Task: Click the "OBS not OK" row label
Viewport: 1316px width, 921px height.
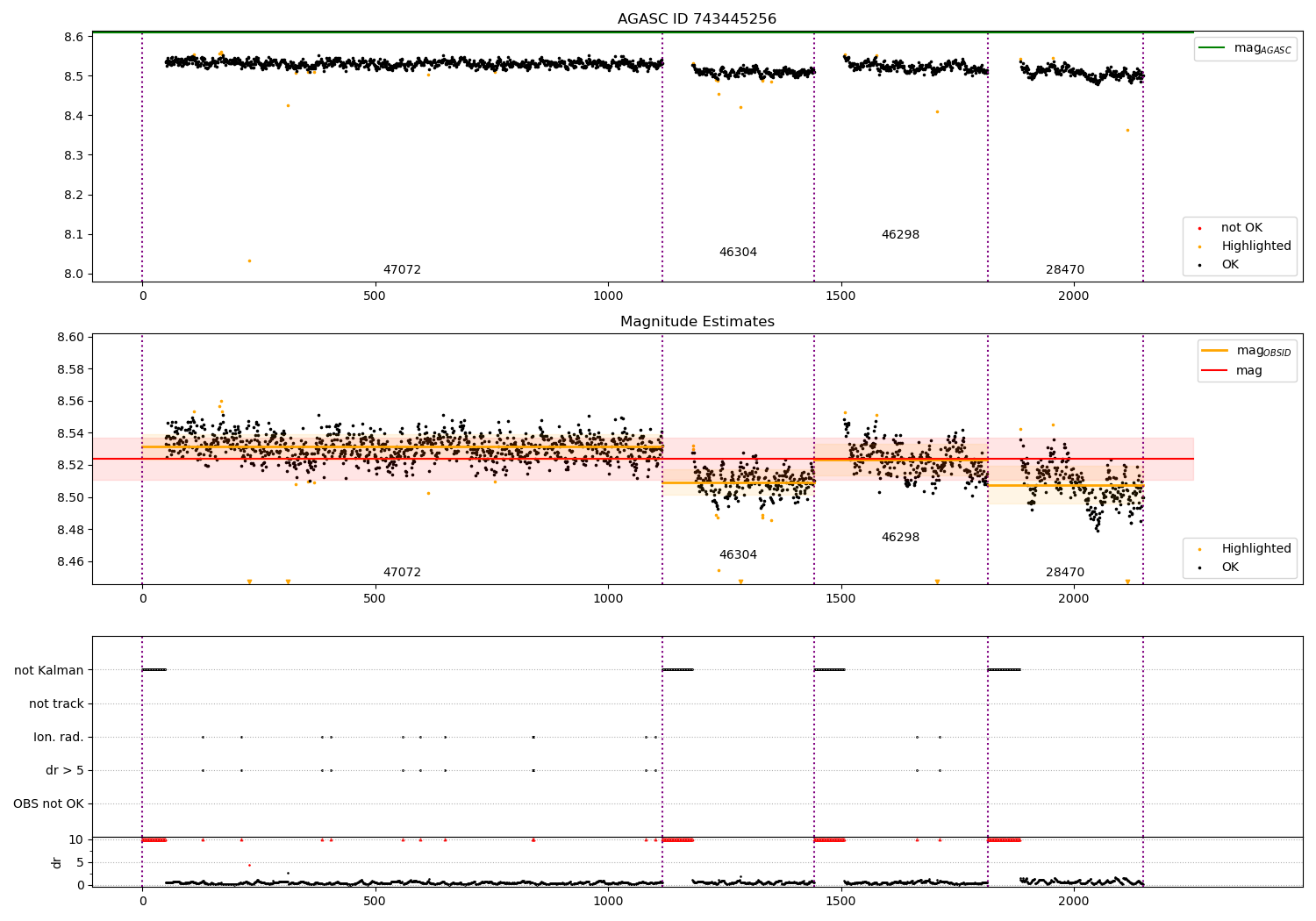Action: point(48,803)
